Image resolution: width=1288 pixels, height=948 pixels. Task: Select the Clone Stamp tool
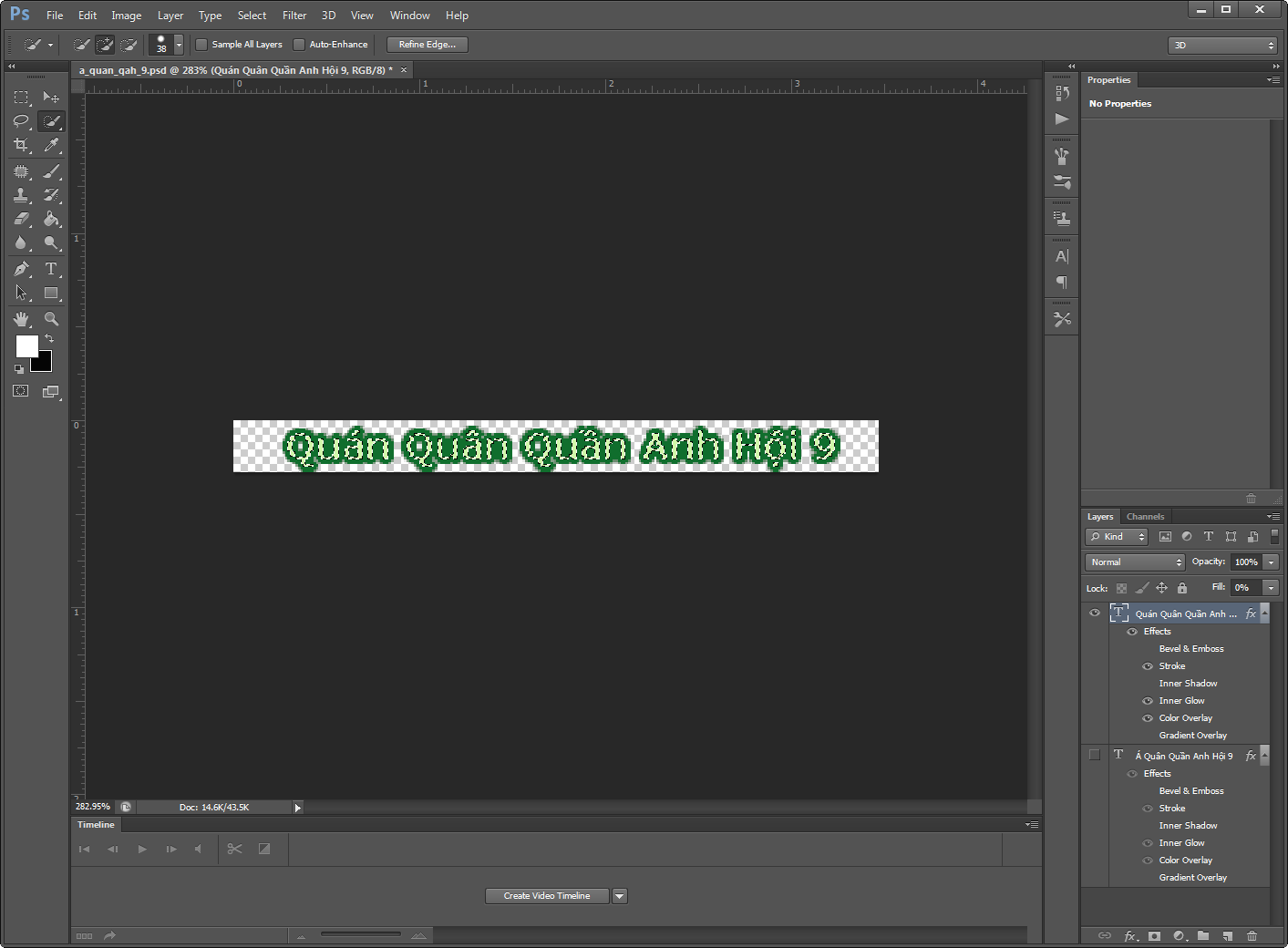pyautogui.click(x=20, y=194)
